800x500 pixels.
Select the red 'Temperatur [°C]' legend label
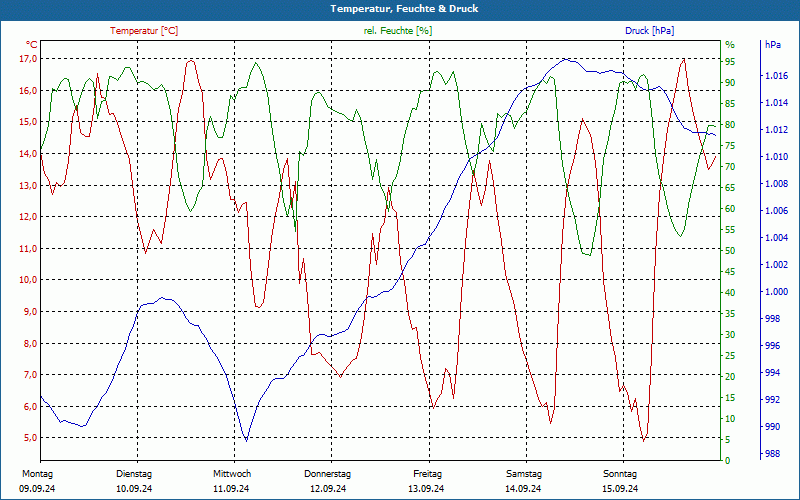click(144, 31)
